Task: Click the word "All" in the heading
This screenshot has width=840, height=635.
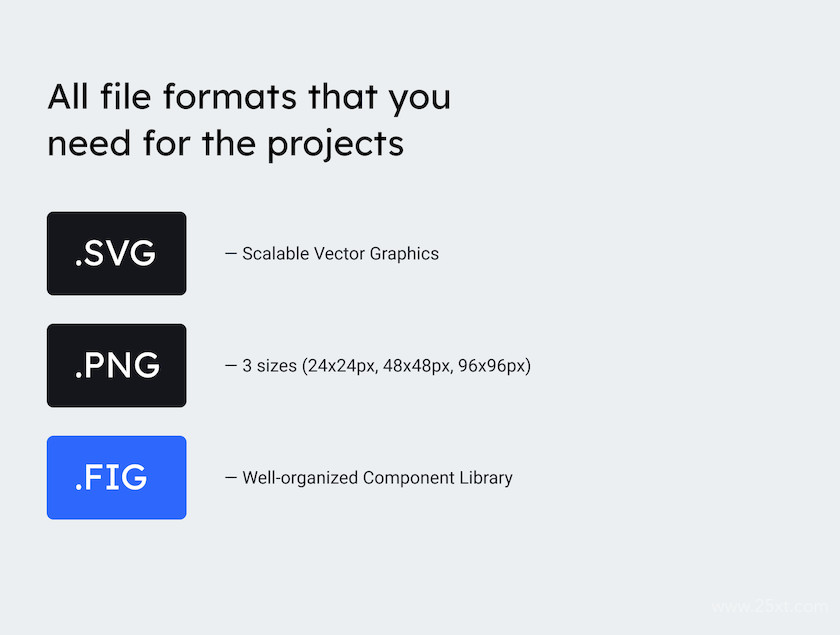Action: [x=68, y=96]
